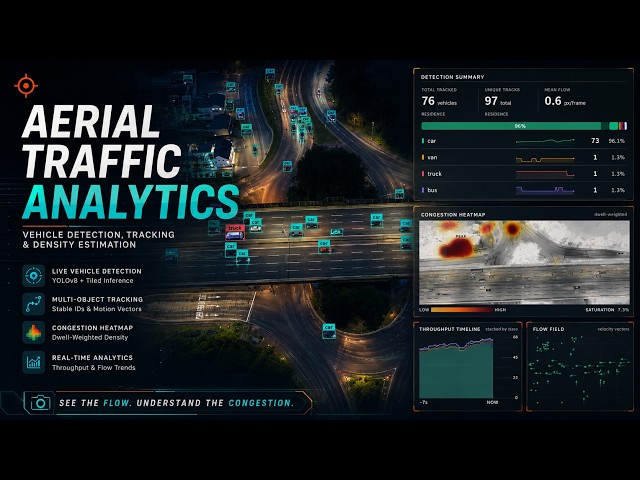The image size is (640, 480).
Task: Select the Multi-Object Tracking path icon
Action: tap(33, 304)
